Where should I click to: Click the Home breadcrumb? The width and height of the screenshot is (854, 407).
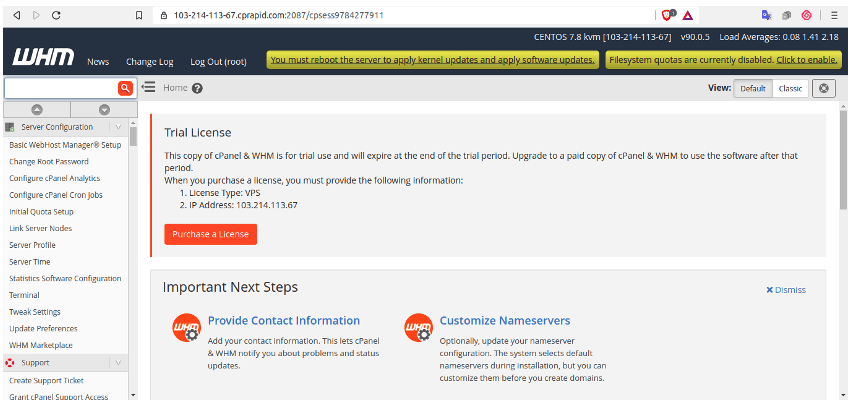pyautogui.click(x=175, y=88)
